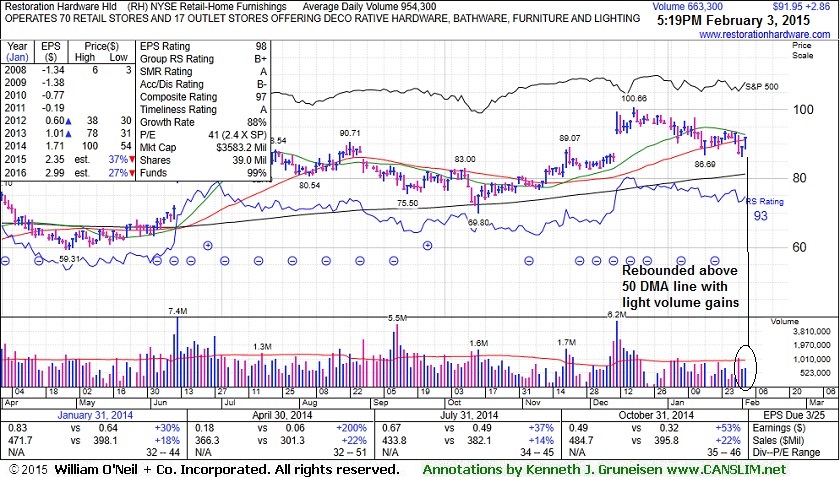This screenshot has height=477, width=840.
Task: Click the "Timeliness Rating" label
Action: pos(178,109)
